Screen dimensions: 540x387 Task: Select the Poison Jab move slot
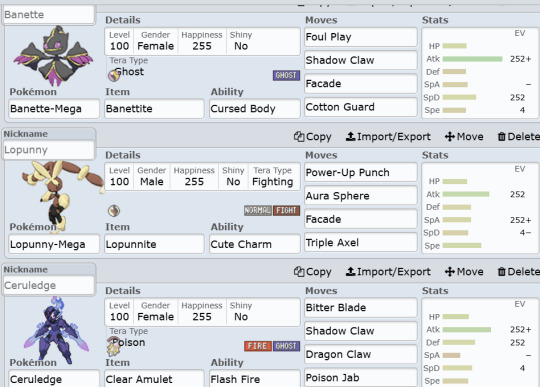coord(361,378)
